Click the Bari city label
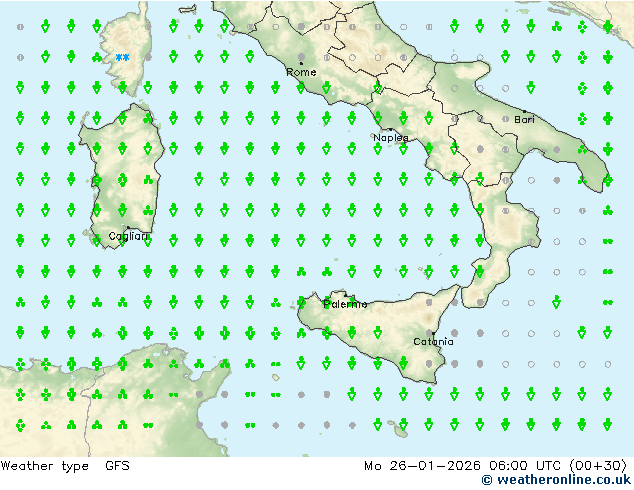 click(x=524, y=120)
